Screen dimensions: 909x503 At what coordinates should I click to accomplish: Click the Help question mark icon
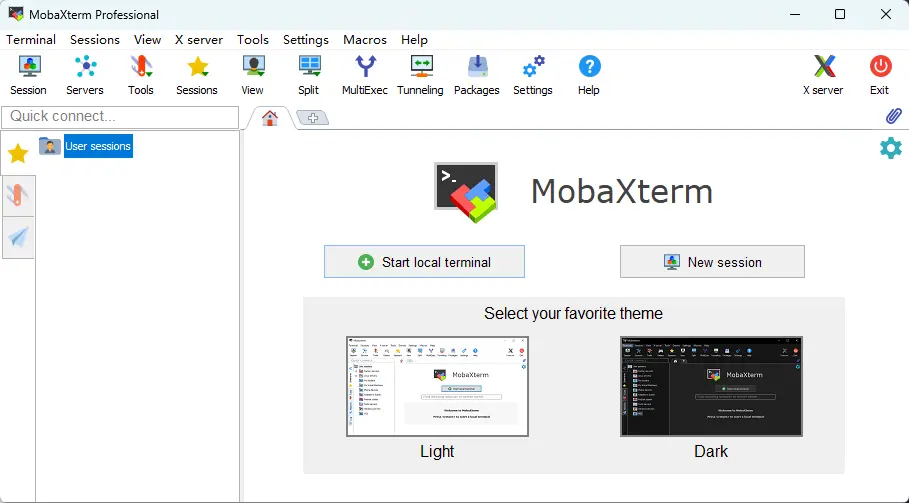click(590, 66)
